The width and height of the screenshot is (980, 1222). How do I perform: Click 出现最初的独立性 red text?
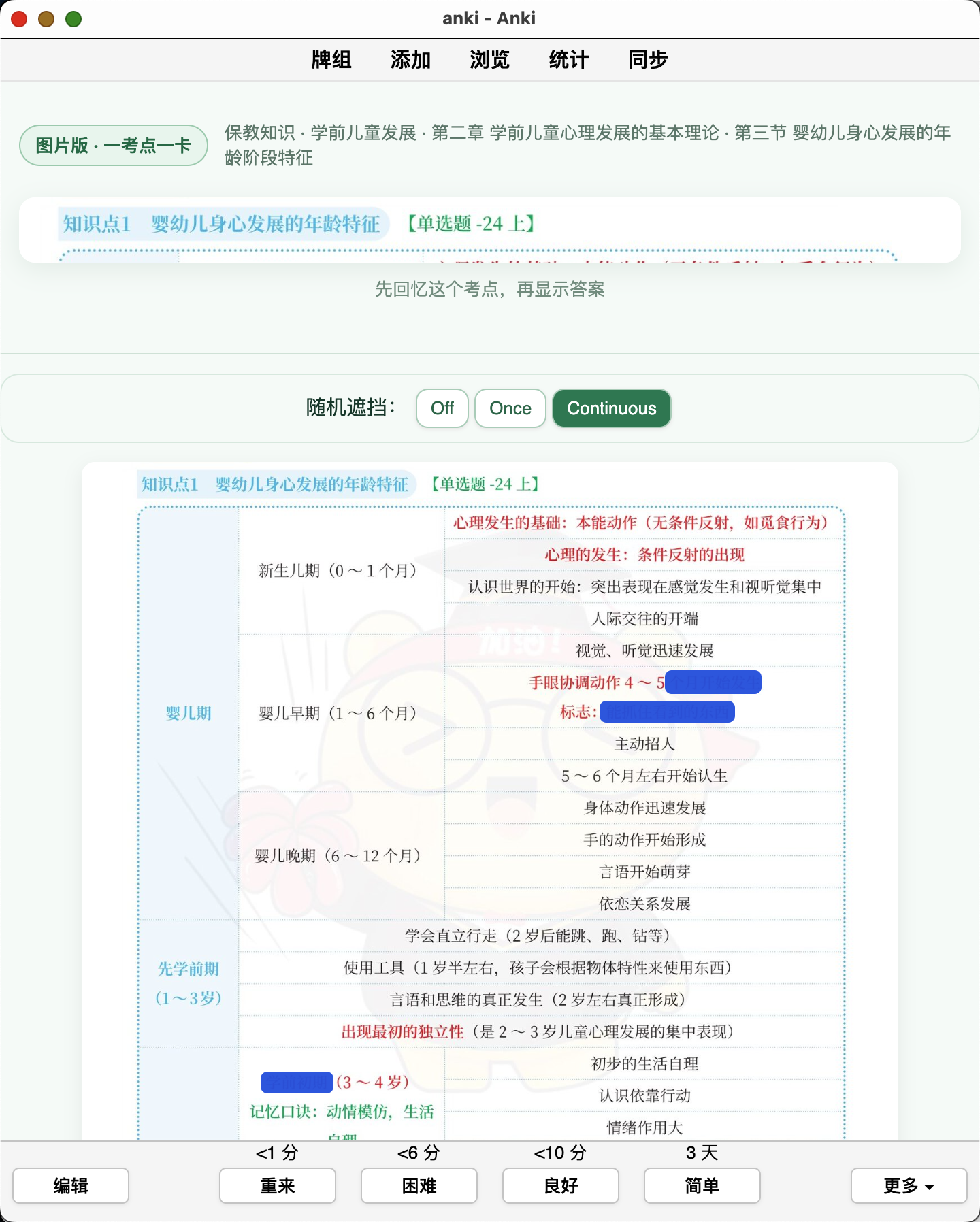403,1031
